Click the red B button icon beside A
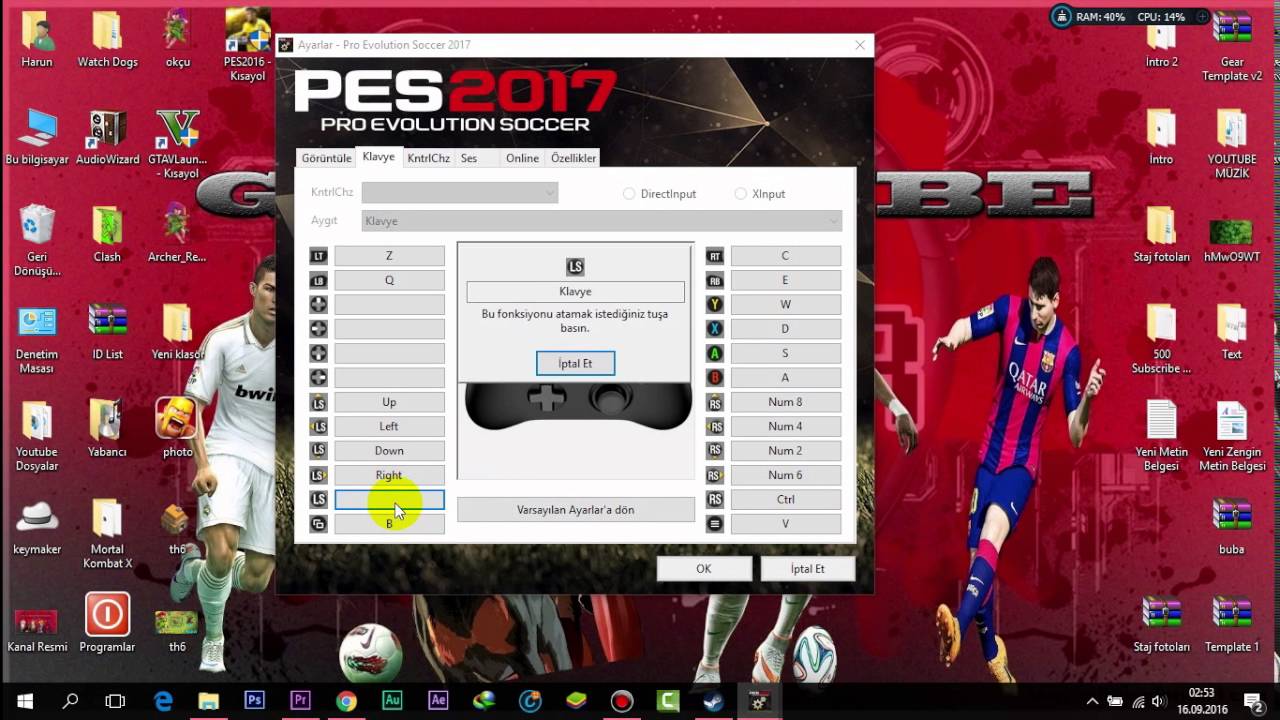1280x720 pixels. (715, 378)
